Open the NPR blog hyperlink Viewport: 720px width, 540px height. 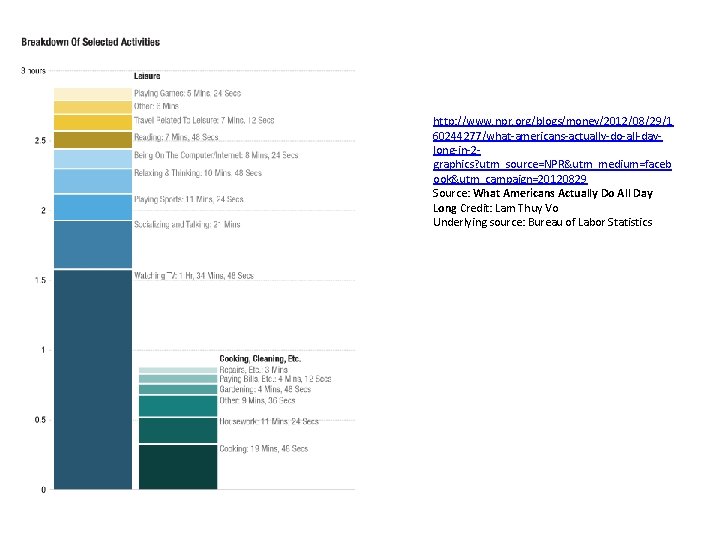tap(553, 150)
